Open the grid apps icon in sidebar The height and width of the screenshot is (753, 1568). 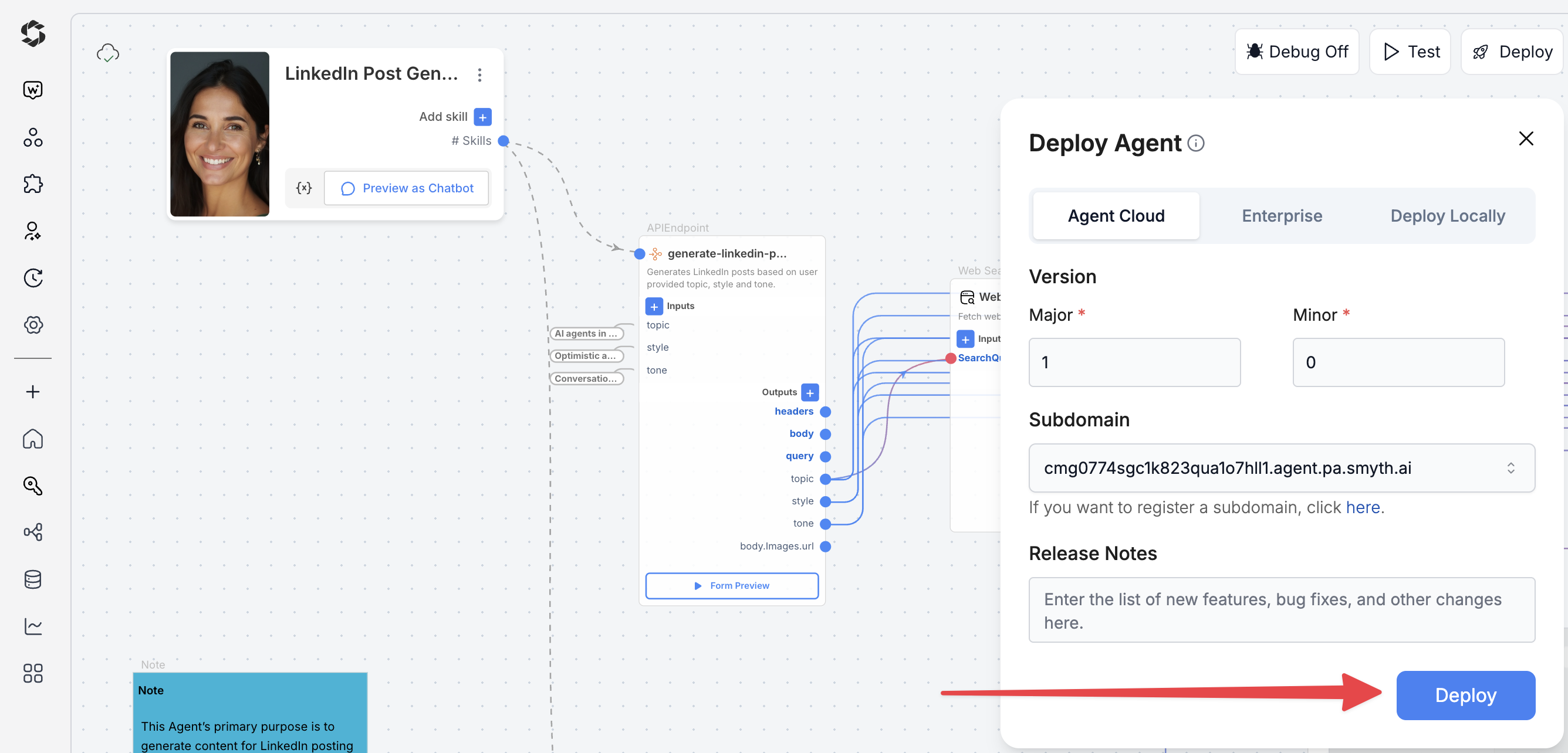pos(33,673)
